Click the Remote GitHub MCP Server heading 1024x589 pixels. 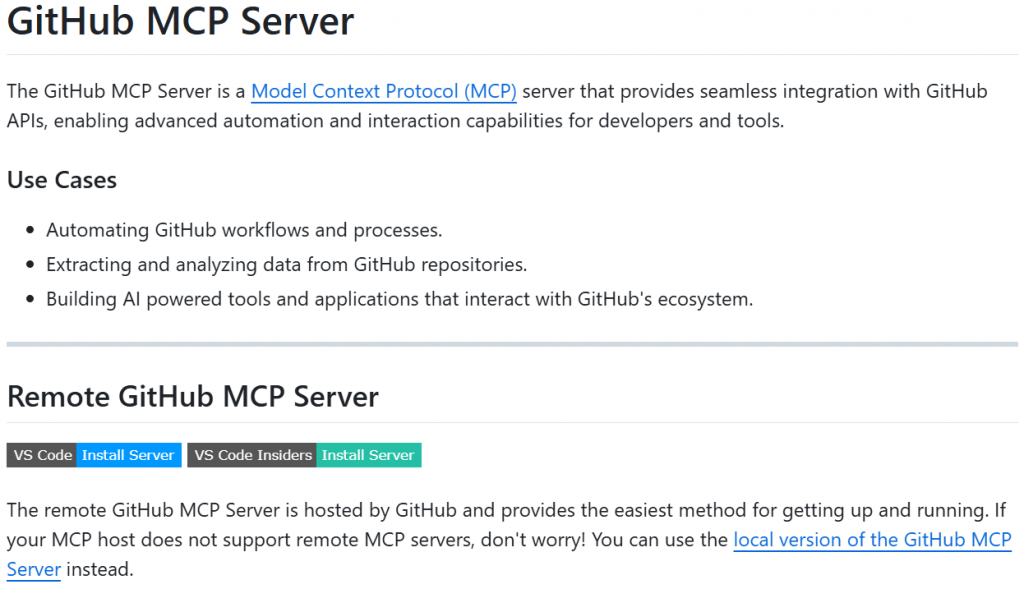[192, 397]
